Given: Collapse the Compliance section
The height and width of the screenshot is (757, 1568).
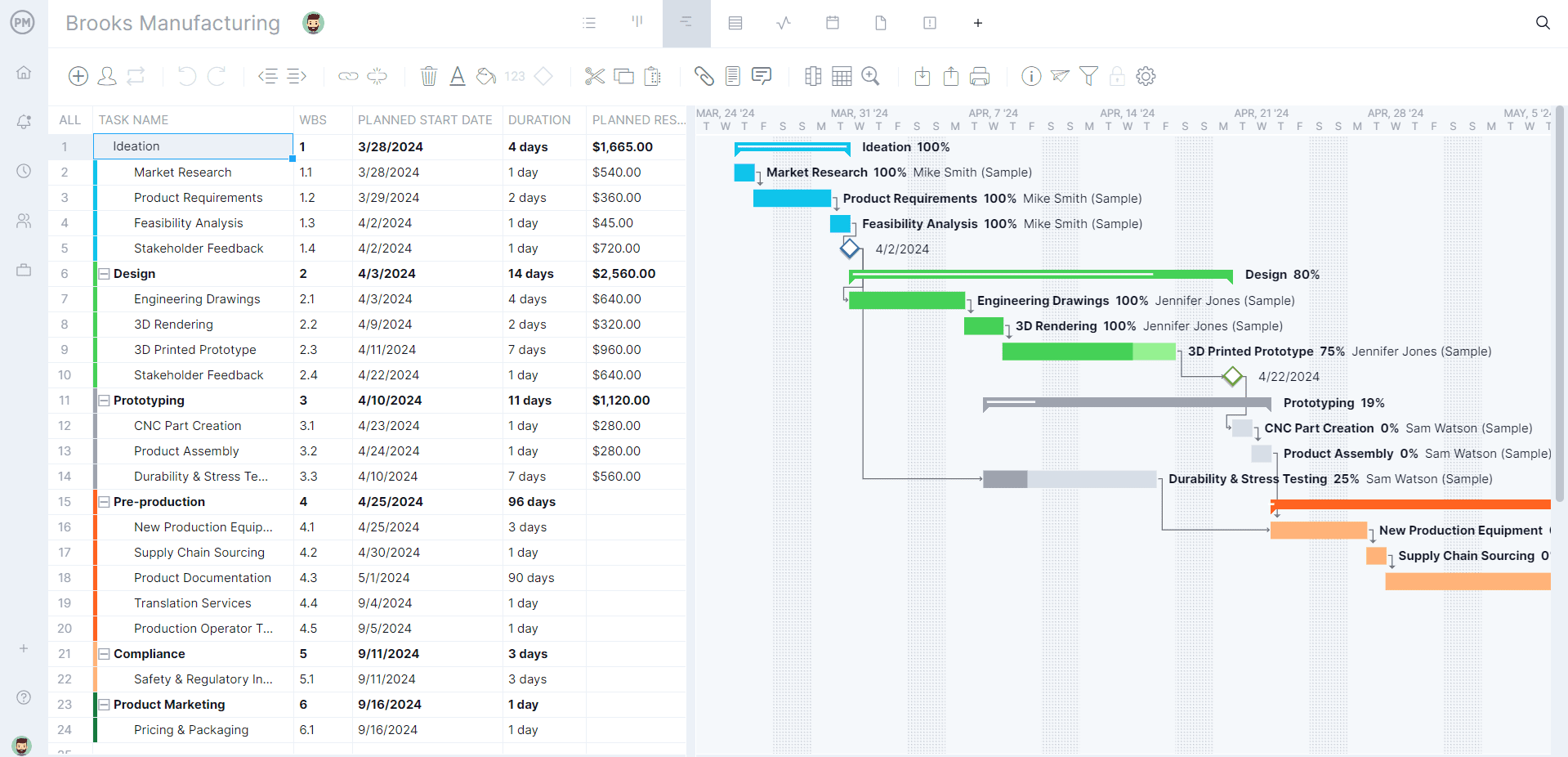Looking at the screenshot, I should click(105, 654).
